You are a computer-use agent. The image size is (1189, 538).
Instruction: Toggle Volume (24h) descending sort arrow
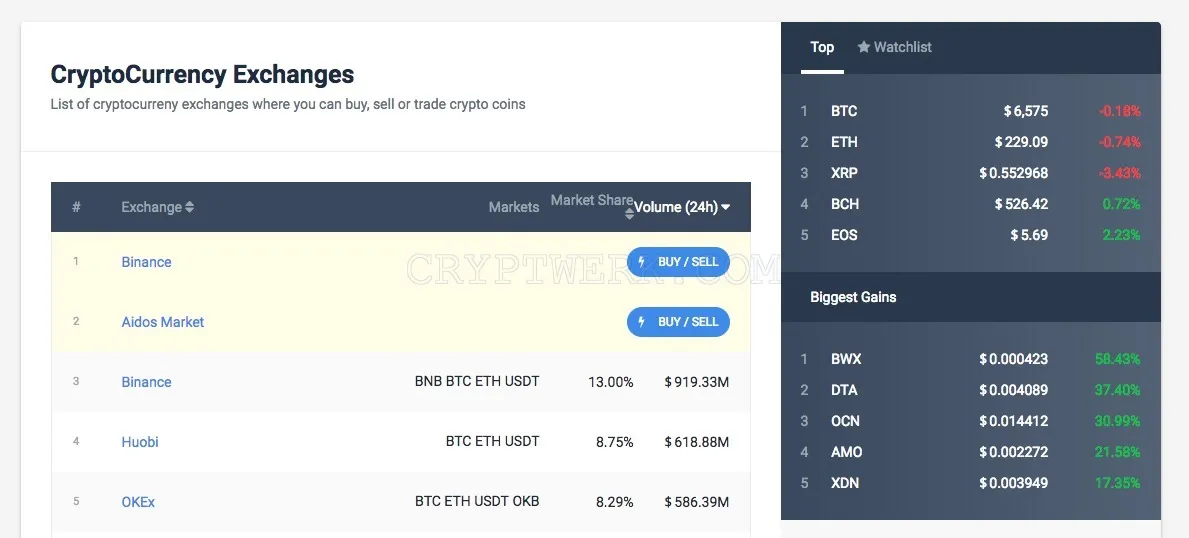(726, 207)
